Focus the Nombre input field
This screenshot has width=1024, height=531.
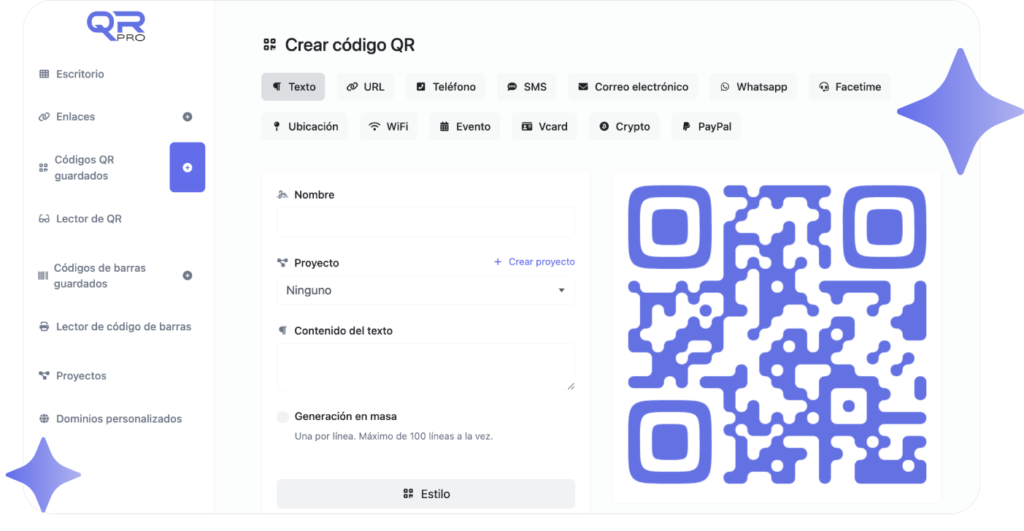(x=426, y=222)
